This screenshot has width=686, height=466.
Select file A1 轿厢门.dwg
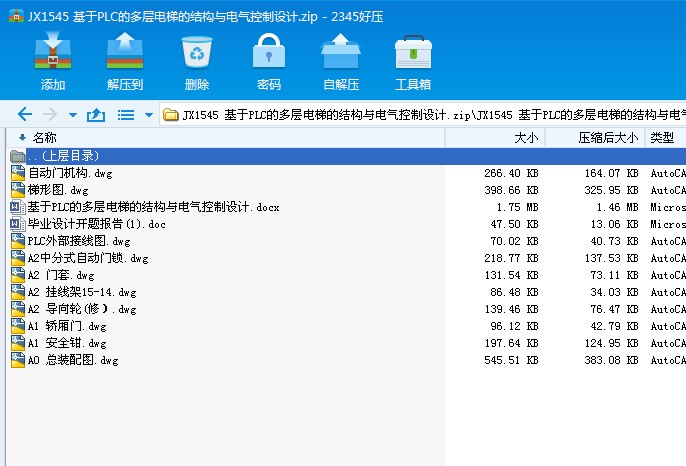tap(67, 326)
